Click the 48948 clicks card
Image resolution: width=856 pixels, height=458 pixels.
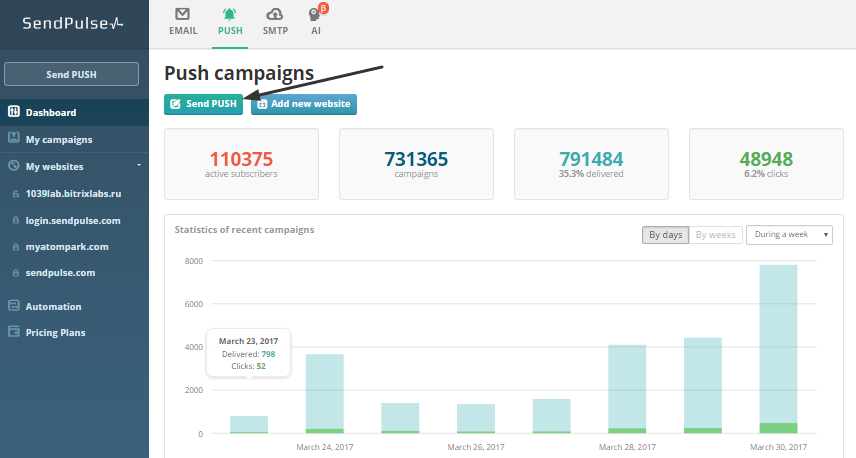(766, 164)
